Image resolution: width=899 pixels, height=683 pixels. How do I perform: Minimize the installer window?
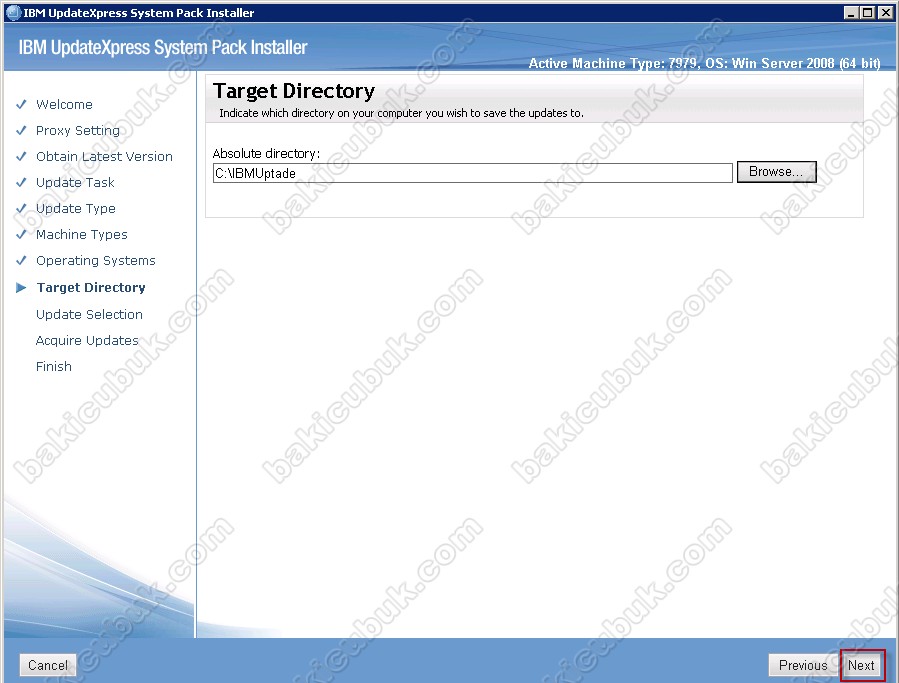click(851, 13)
